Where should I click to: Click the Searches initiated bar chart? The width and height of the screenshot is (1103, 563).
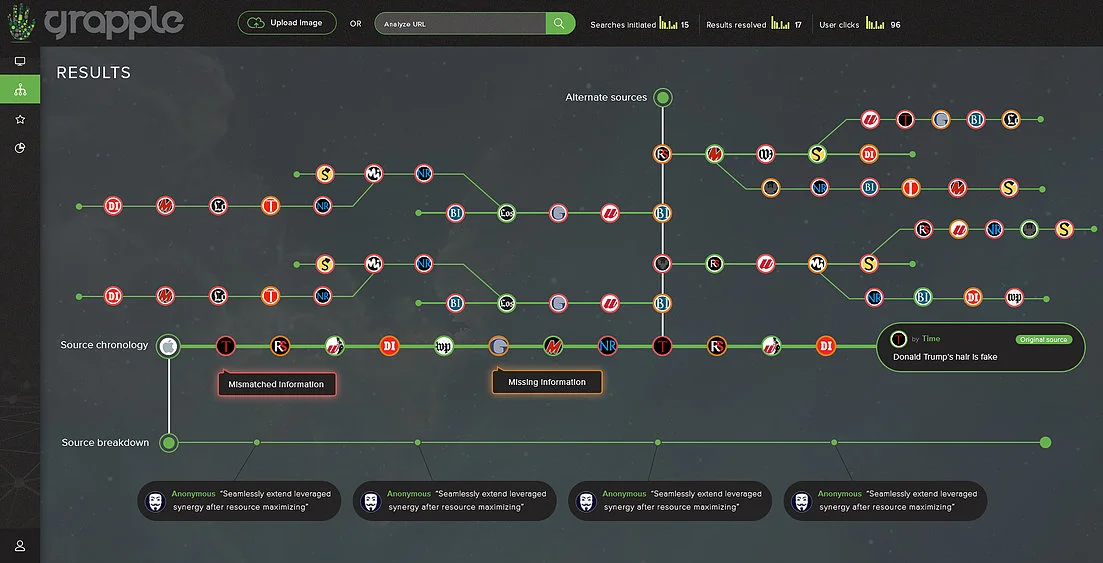[x=668, y=23]
